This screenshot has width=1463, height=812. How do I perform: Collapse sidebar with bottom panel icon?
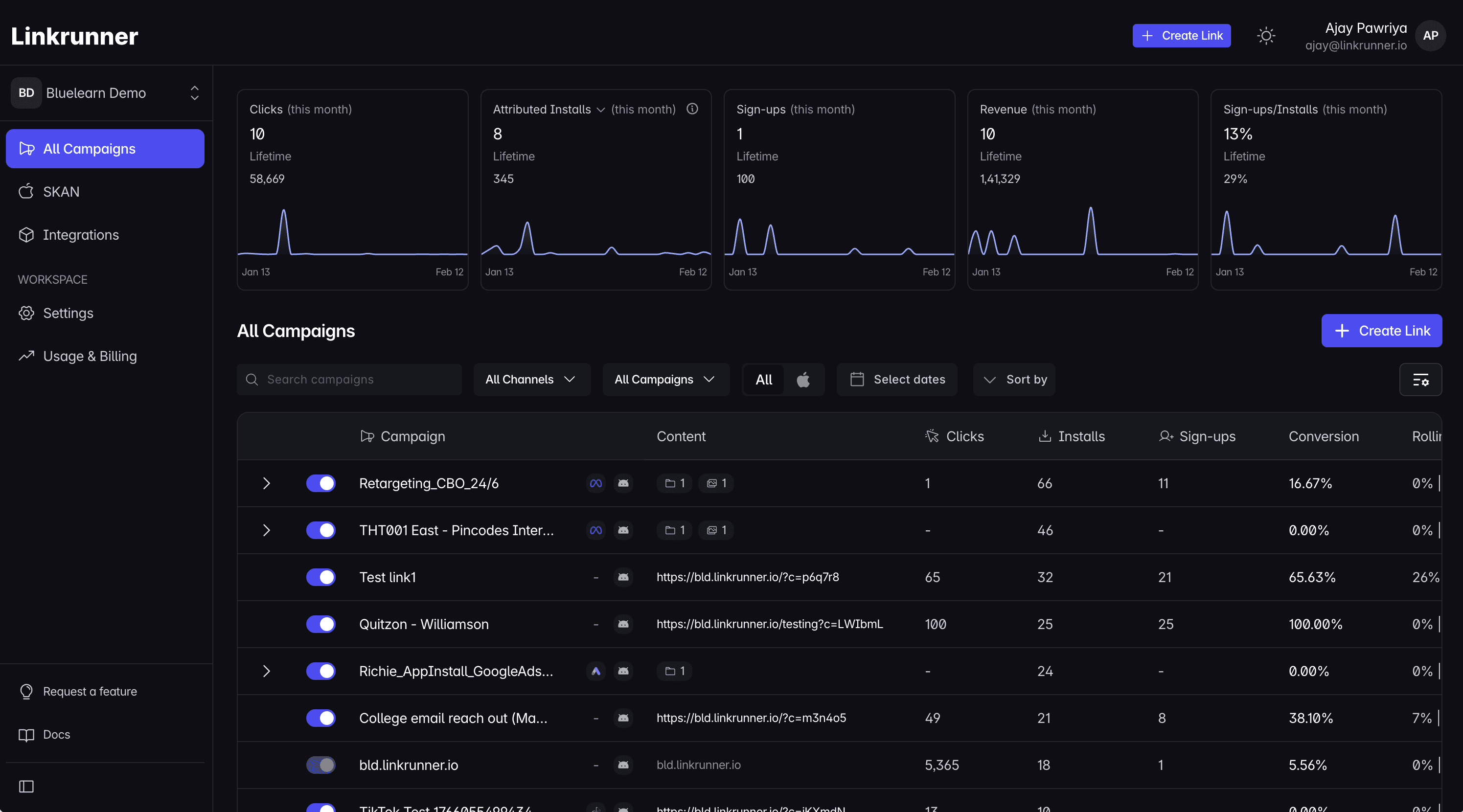tap(26, 787)
